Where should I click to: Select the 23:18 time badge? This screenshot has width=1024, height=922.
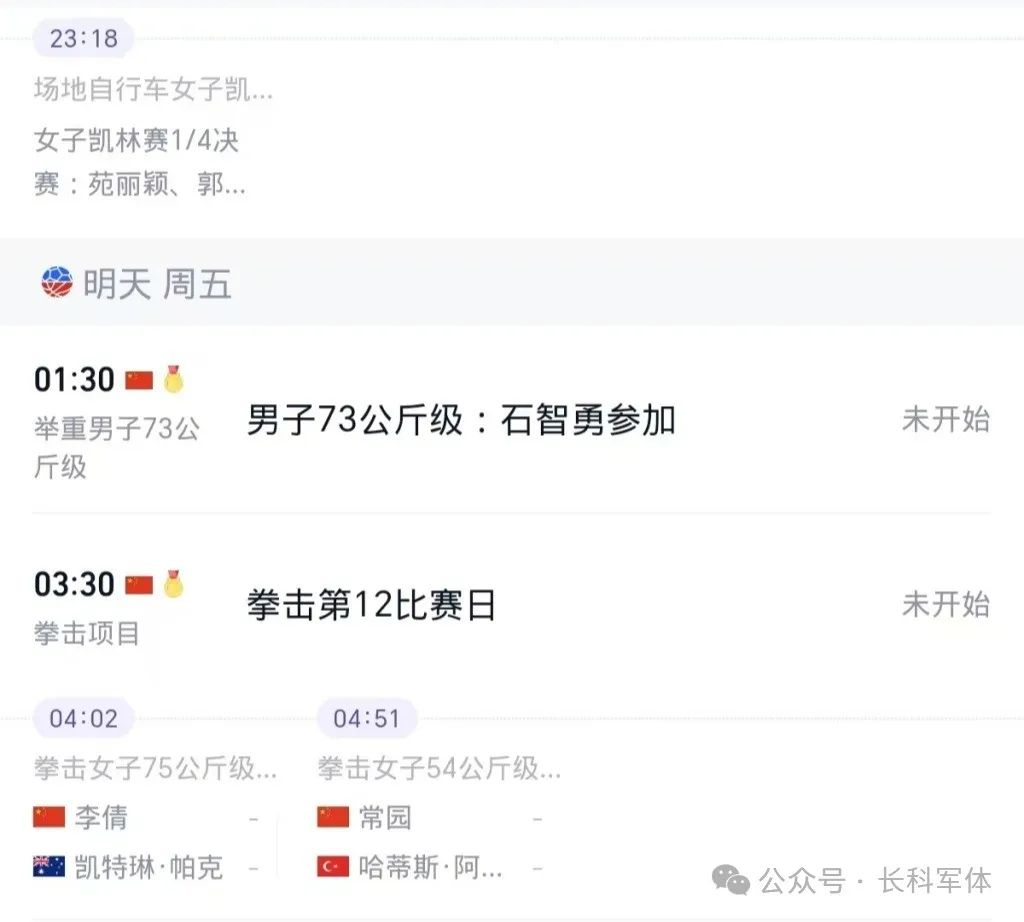pos(84,39)
